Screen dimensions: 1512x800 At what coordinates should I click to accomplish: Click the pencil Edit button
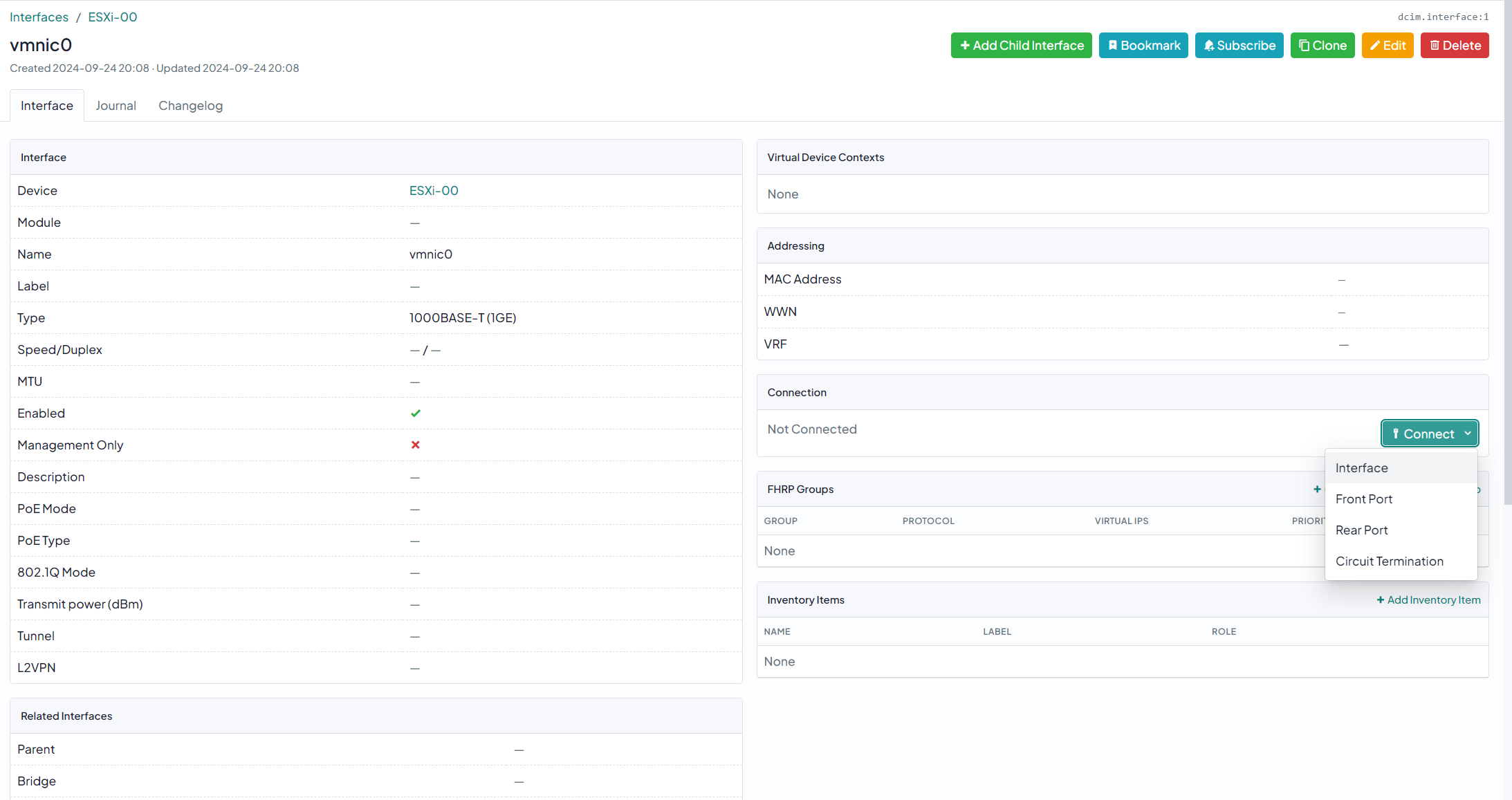1387,46
